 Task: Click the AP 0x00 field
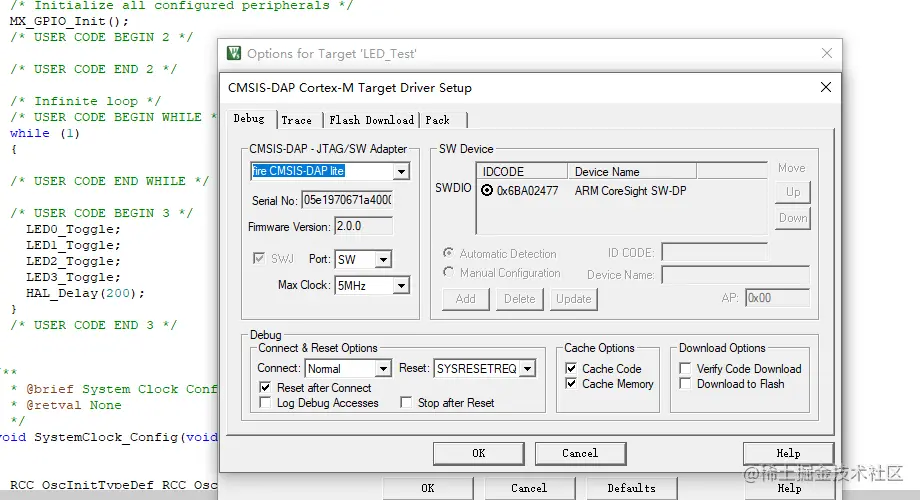tap(777, 298)
